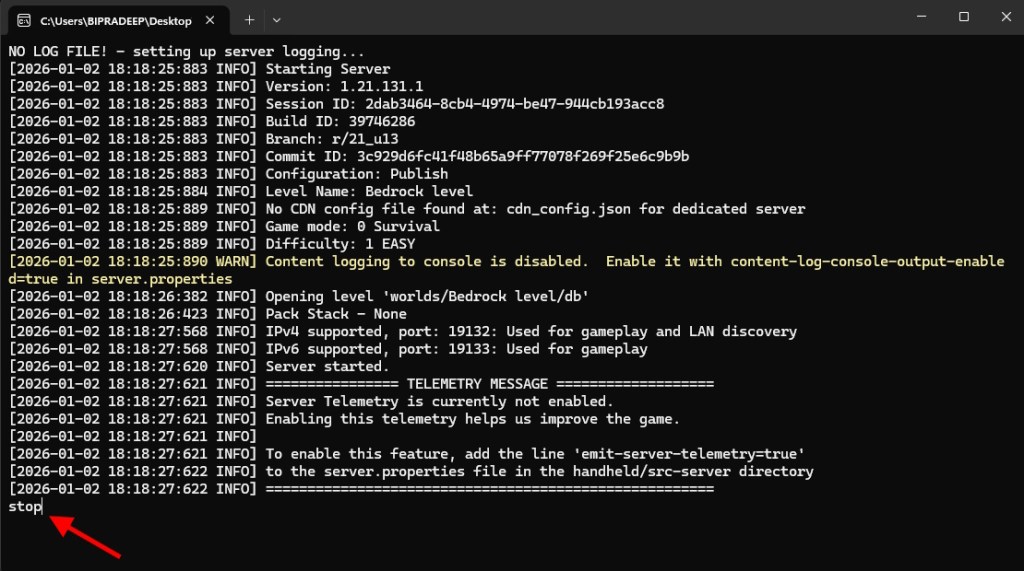Click the Version 1.21.131.1 log line

click(x=344, y=86)
